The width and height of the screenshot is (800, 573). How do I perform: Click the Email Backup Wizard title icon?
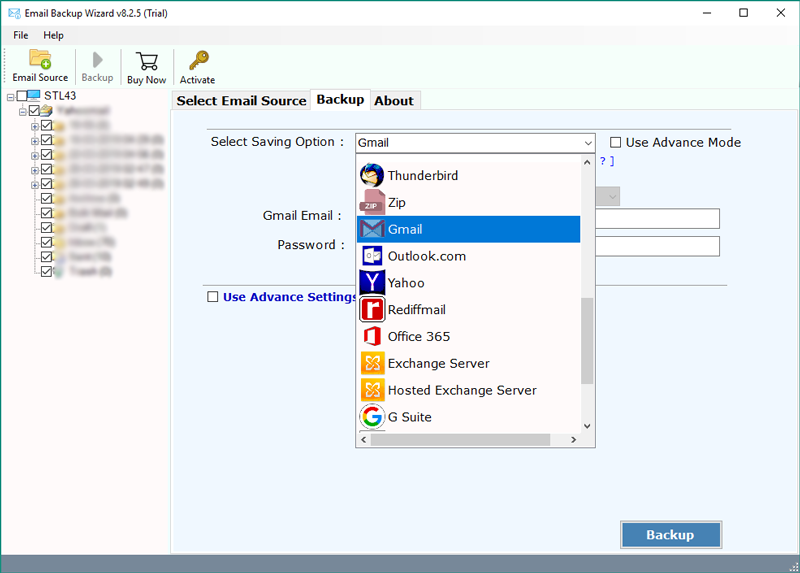coord(14,13)
